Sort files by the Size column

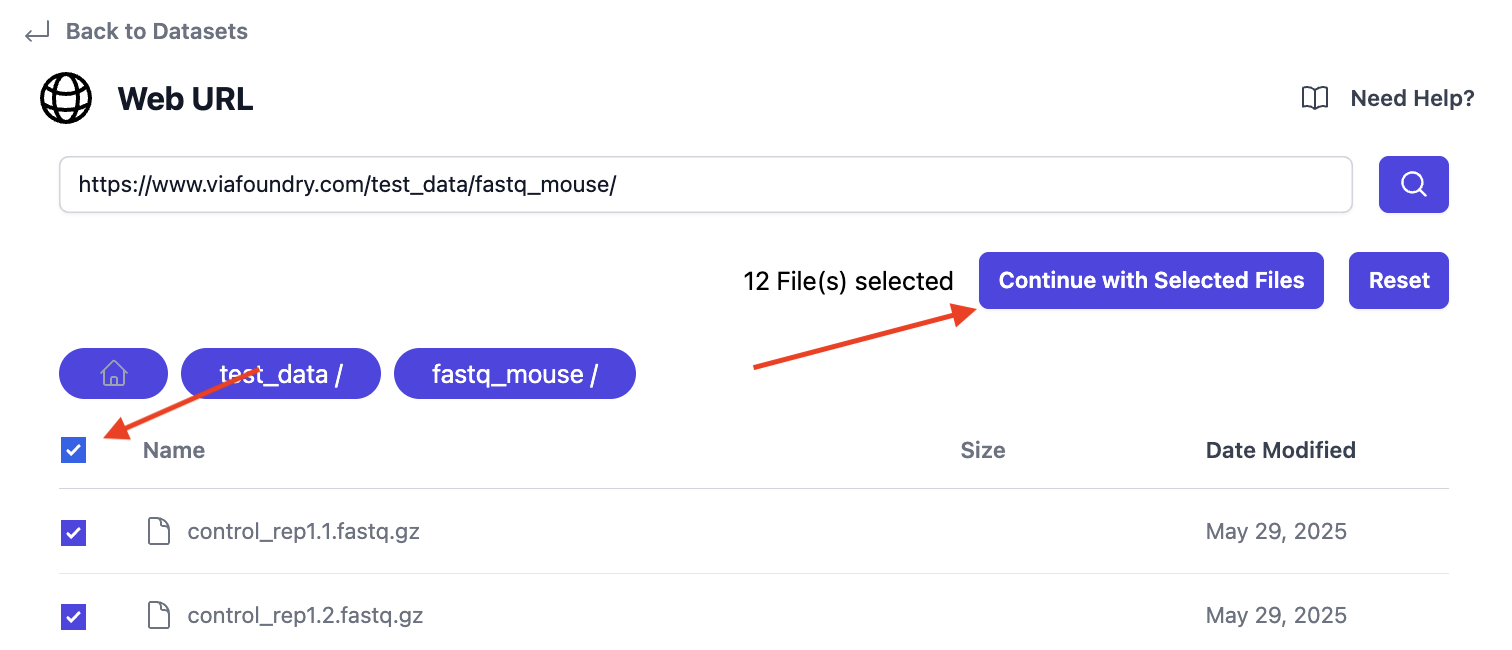pos(982,450)
